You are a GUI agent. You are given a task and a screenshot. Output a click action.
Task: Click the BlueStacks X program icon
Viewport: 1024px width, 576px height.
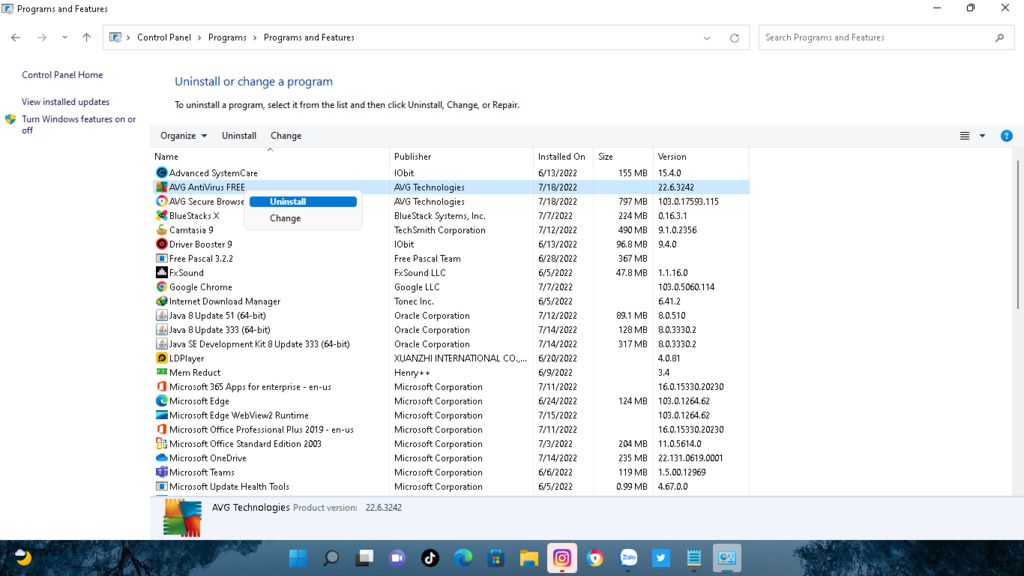tap(161, 216)
